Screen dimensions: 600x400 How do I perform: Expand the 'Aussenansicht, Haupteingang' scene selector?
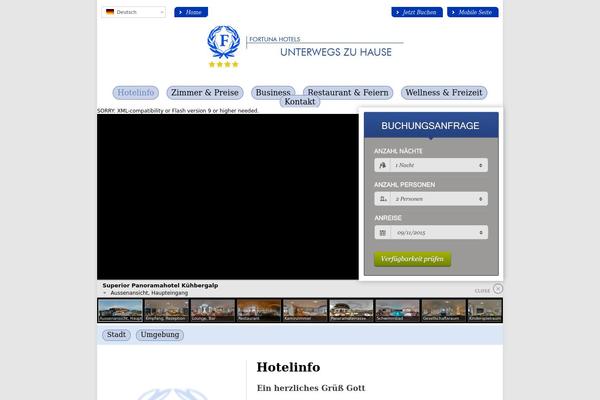(x=149, y=293)
